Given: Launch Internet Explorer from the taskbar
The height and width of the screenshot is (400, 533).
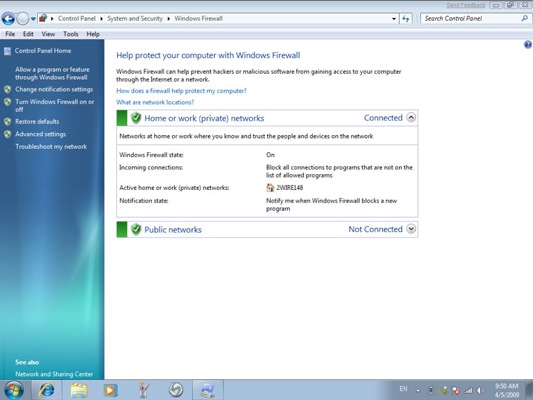Looking at the screenshot, I should tap(47, 390).
